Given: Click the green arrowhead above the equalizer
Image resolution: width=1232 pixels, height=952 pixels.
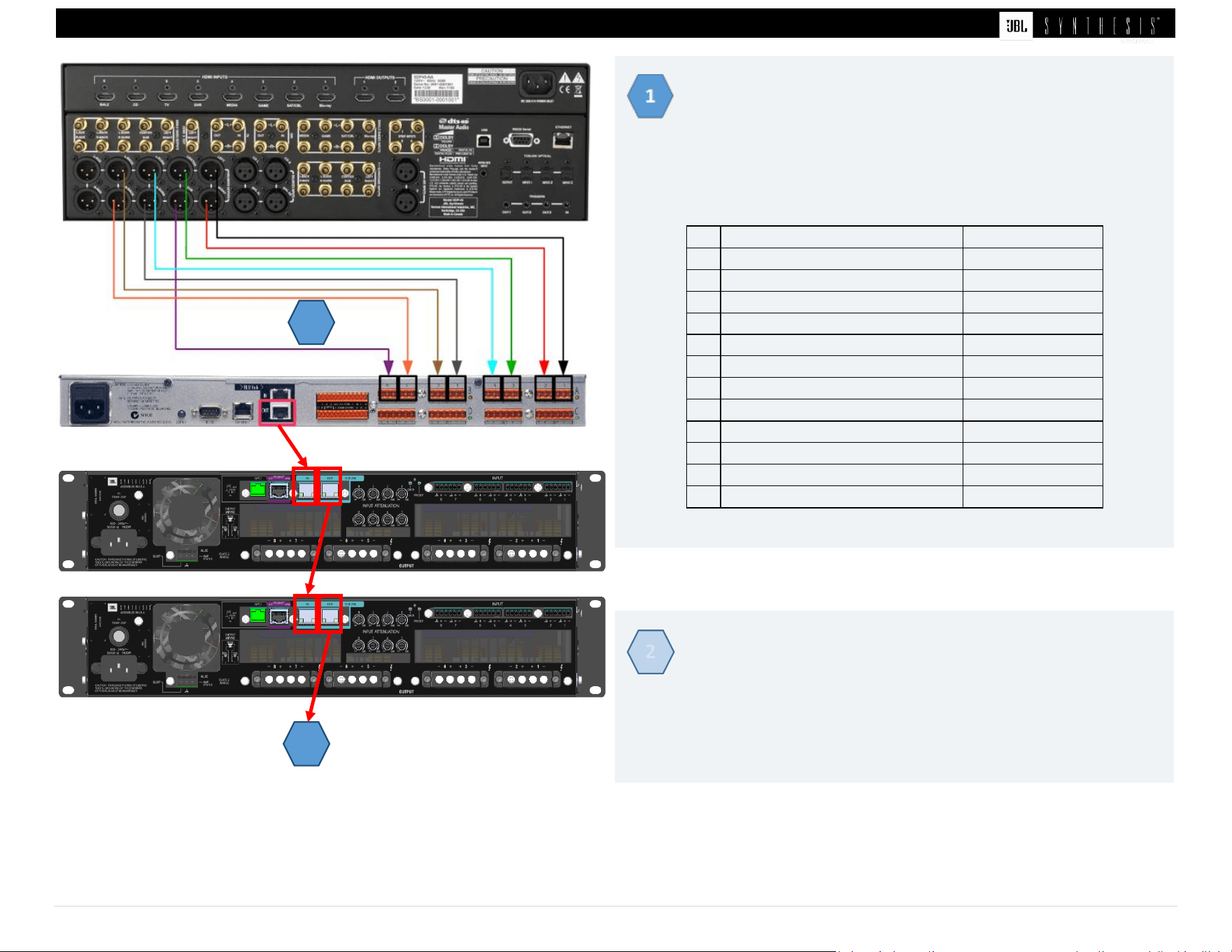Looking at the screenshot, I should [x=511, y=367].
